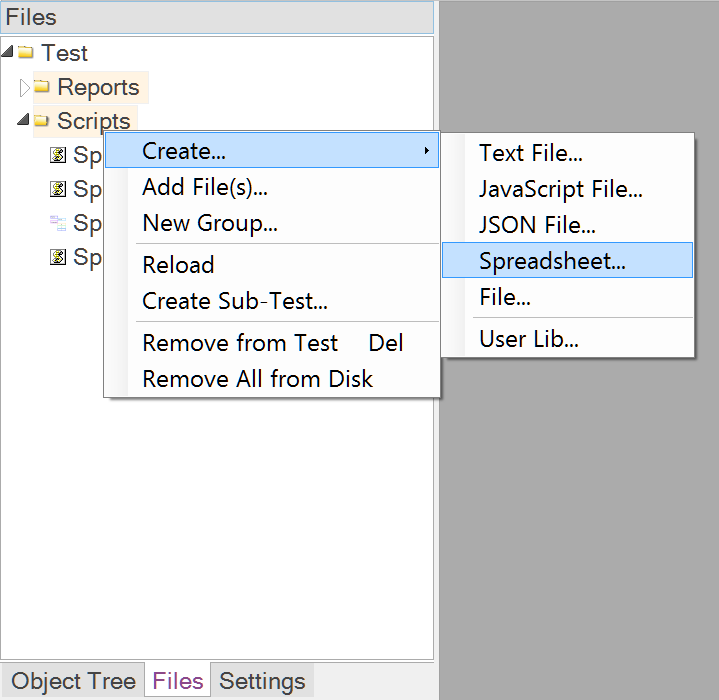Choose Spreadsheet... from the Create submenu

click(552, 262)
